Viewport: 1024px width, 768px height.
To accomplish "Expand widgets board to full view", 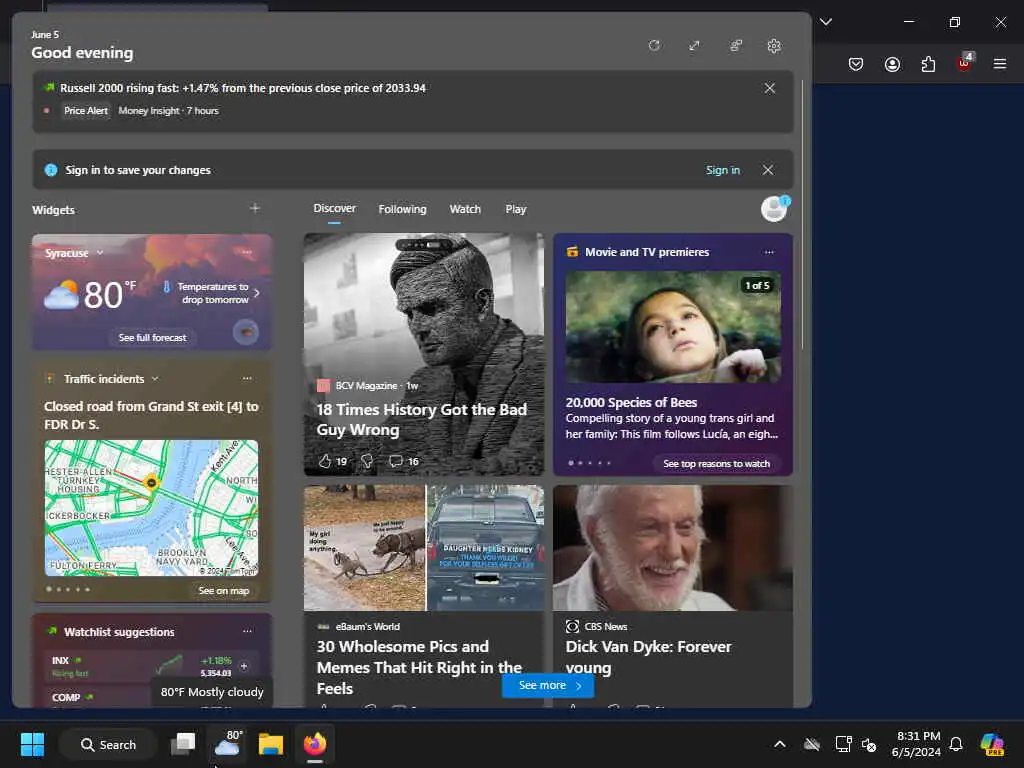I will click(x=694, y=46).
